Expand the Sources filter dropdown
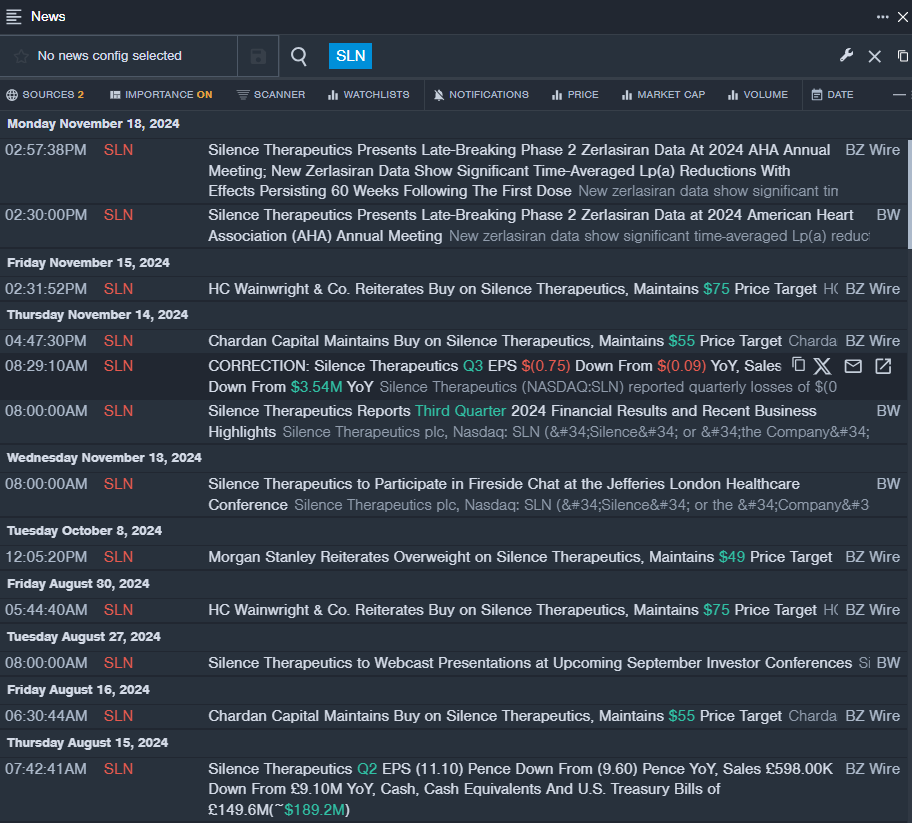 tap(45, 95)
